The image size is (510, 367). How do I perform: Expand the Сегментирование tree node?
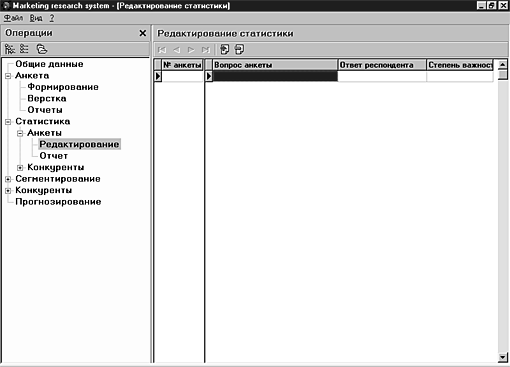pyautogui.click(x=8, y=179)
